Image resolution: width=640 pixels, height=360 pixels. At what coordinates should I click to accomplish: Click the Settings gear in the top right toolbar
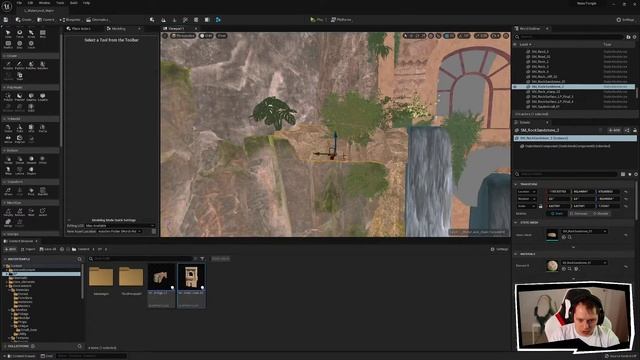[626, 20]
